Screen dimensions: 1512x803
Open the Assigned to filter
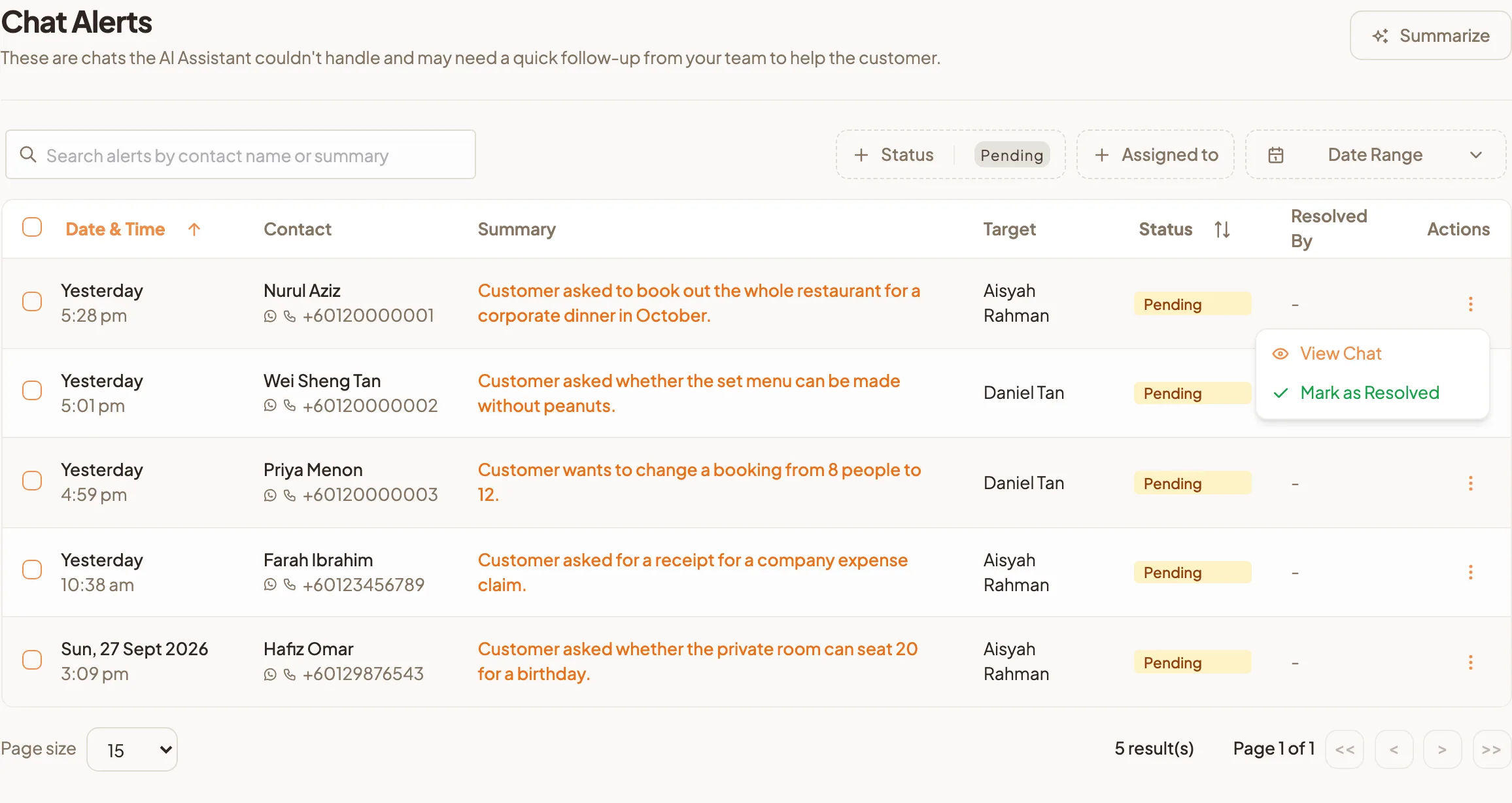click(x=1156, y=155)
